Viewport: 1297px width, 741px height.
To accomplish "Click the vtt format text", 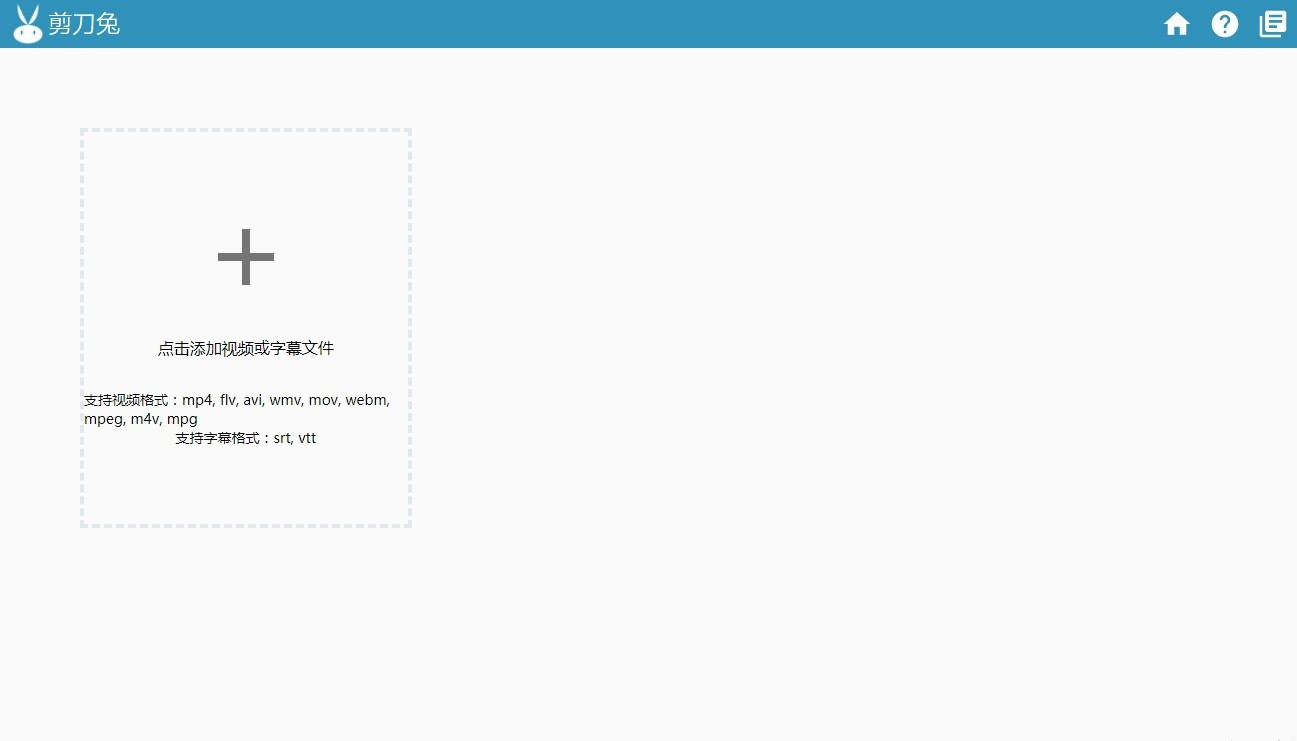I will point(307,438).
